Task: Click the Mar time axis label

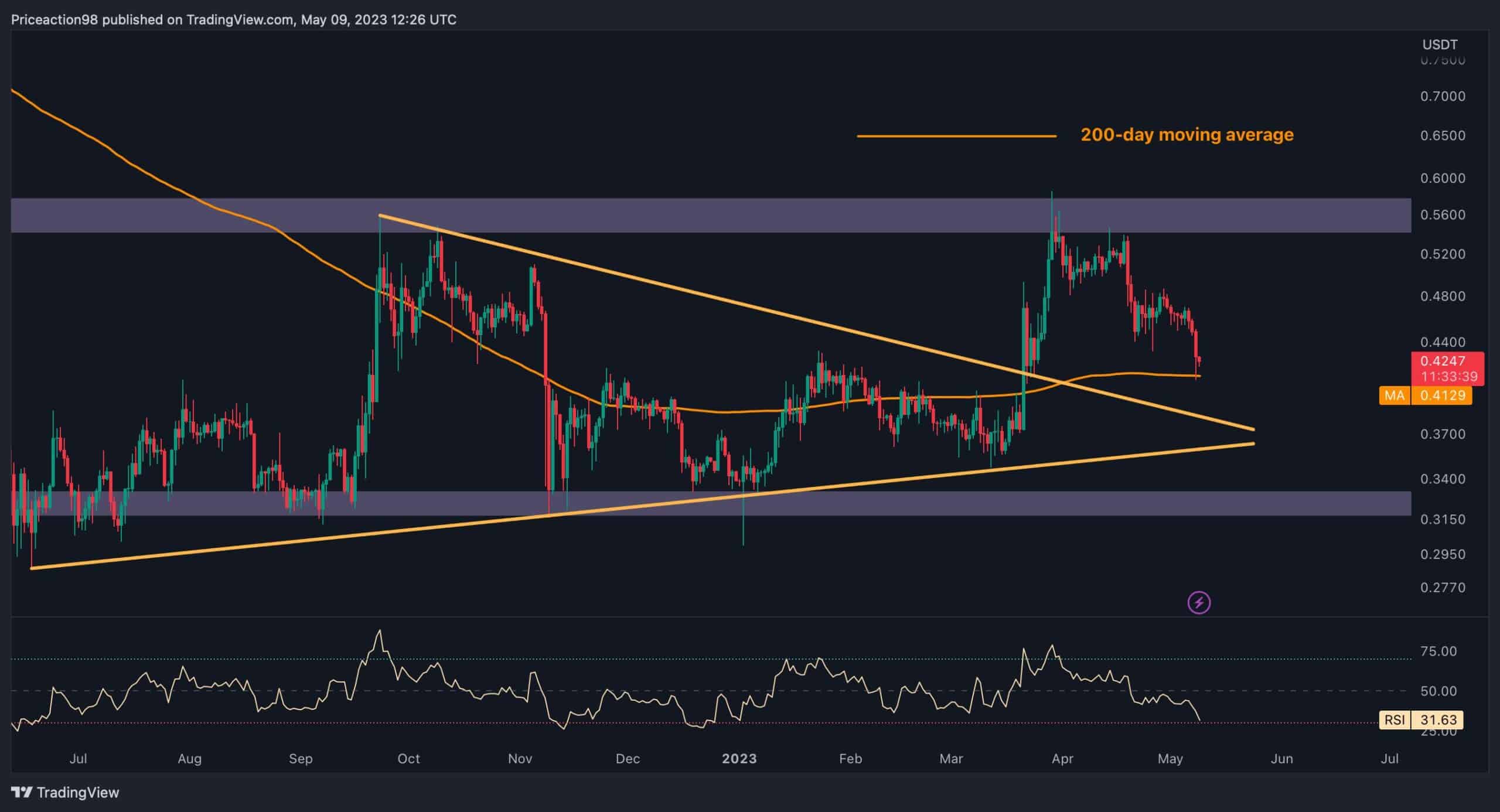Action: pos(951,759)
